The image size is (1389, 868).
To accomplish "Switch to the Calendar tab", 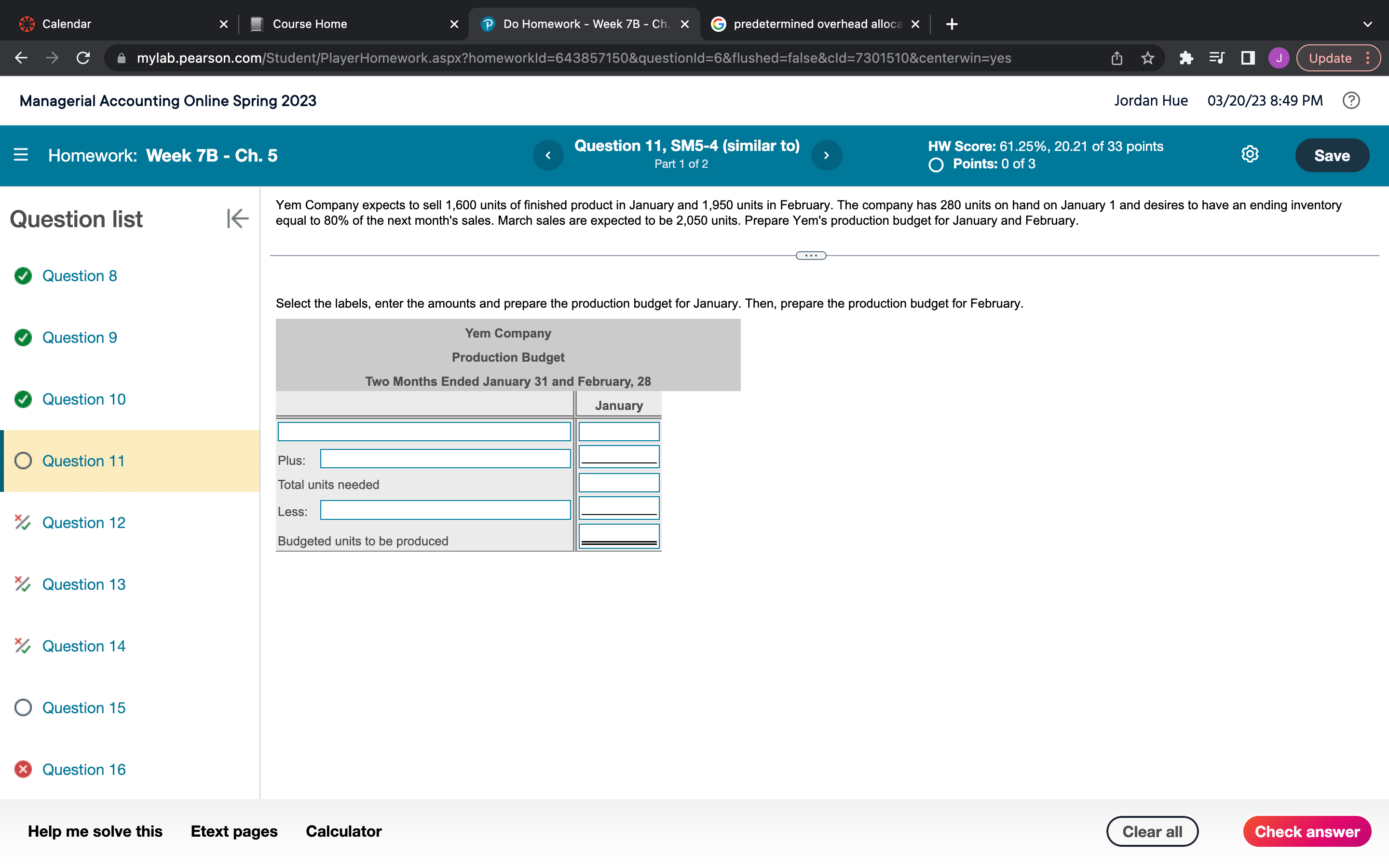I will (67, 24).
